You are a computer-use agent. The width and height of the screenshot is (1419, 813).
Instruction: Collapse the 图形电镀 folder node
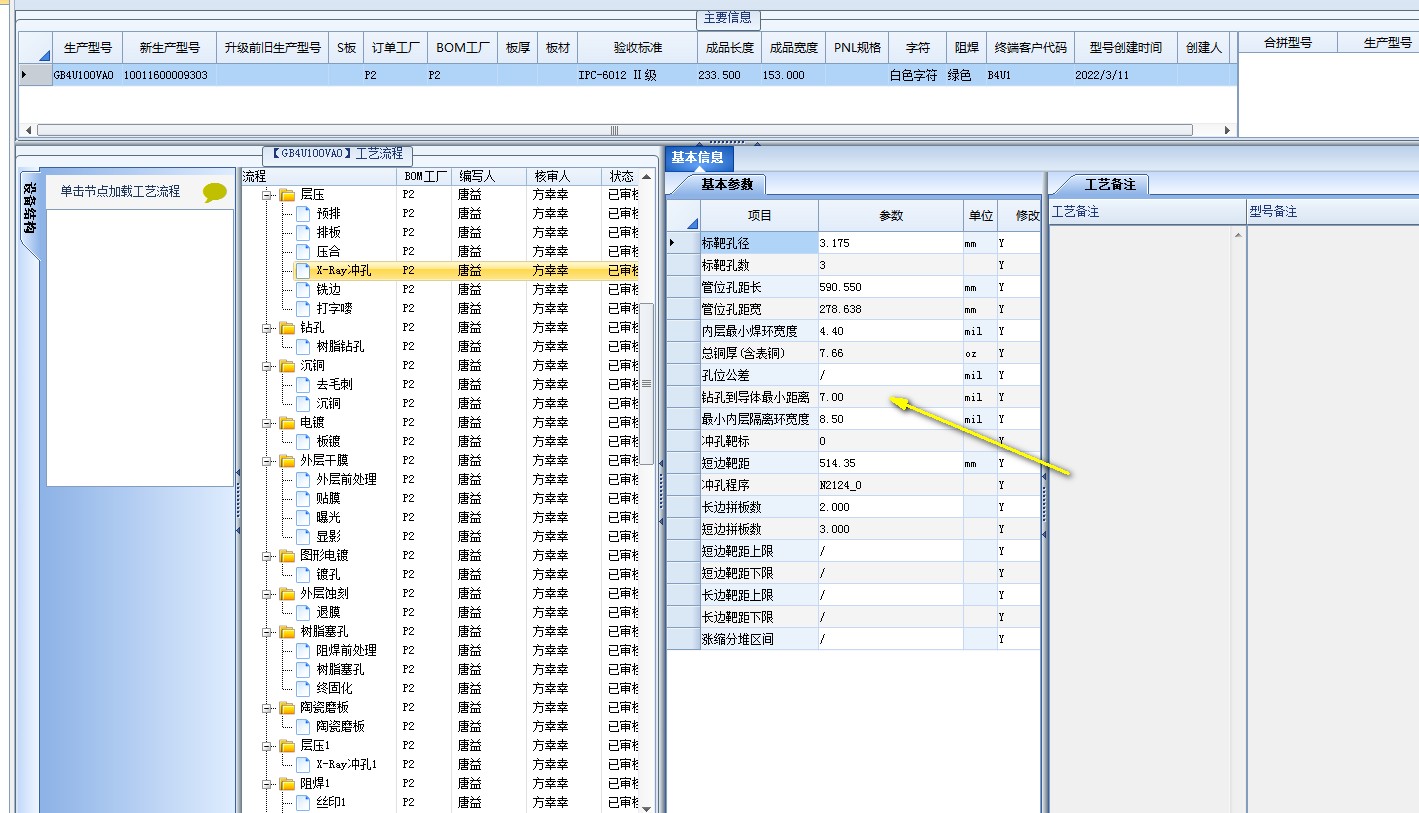click(x=268, y=556)
